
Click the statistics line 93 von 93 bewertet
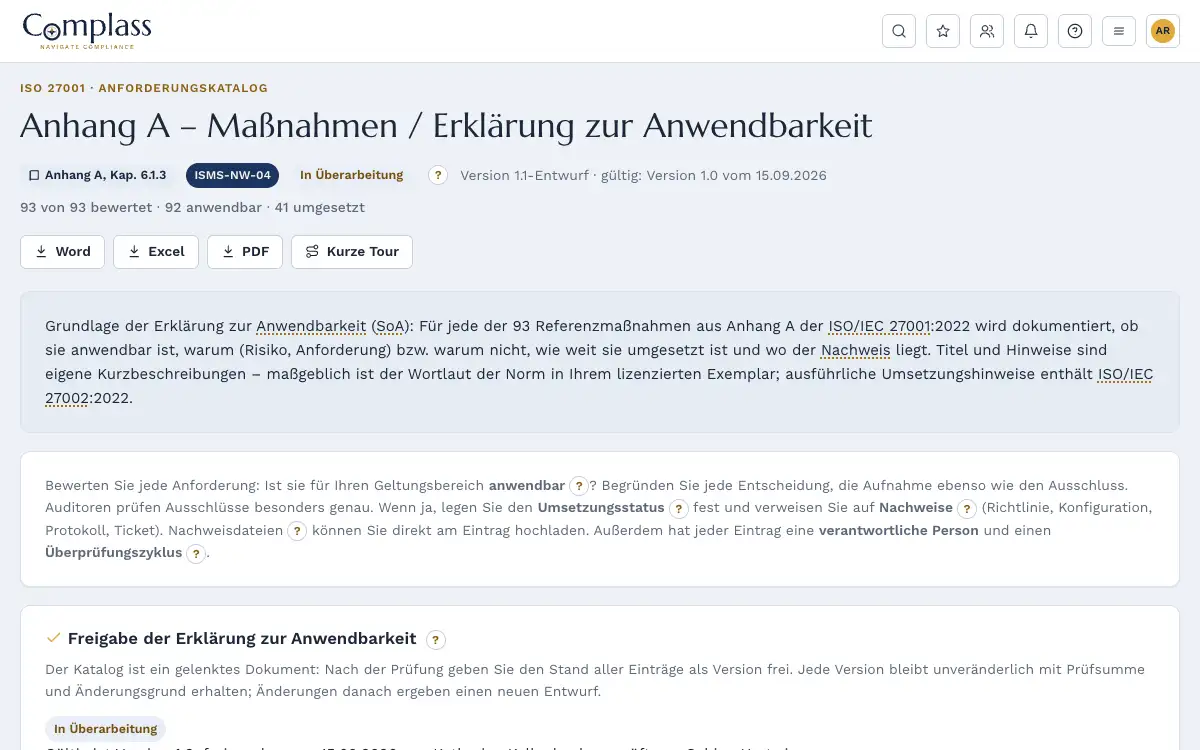pos(192,208)
